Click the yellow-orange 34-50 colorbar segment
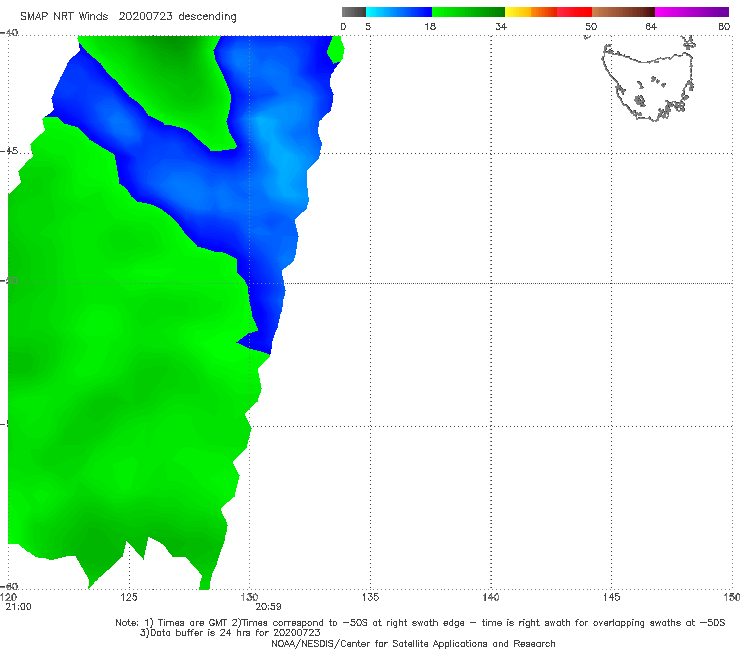Image resolution: width=740 pixels, height=650 pixels. 548,12
